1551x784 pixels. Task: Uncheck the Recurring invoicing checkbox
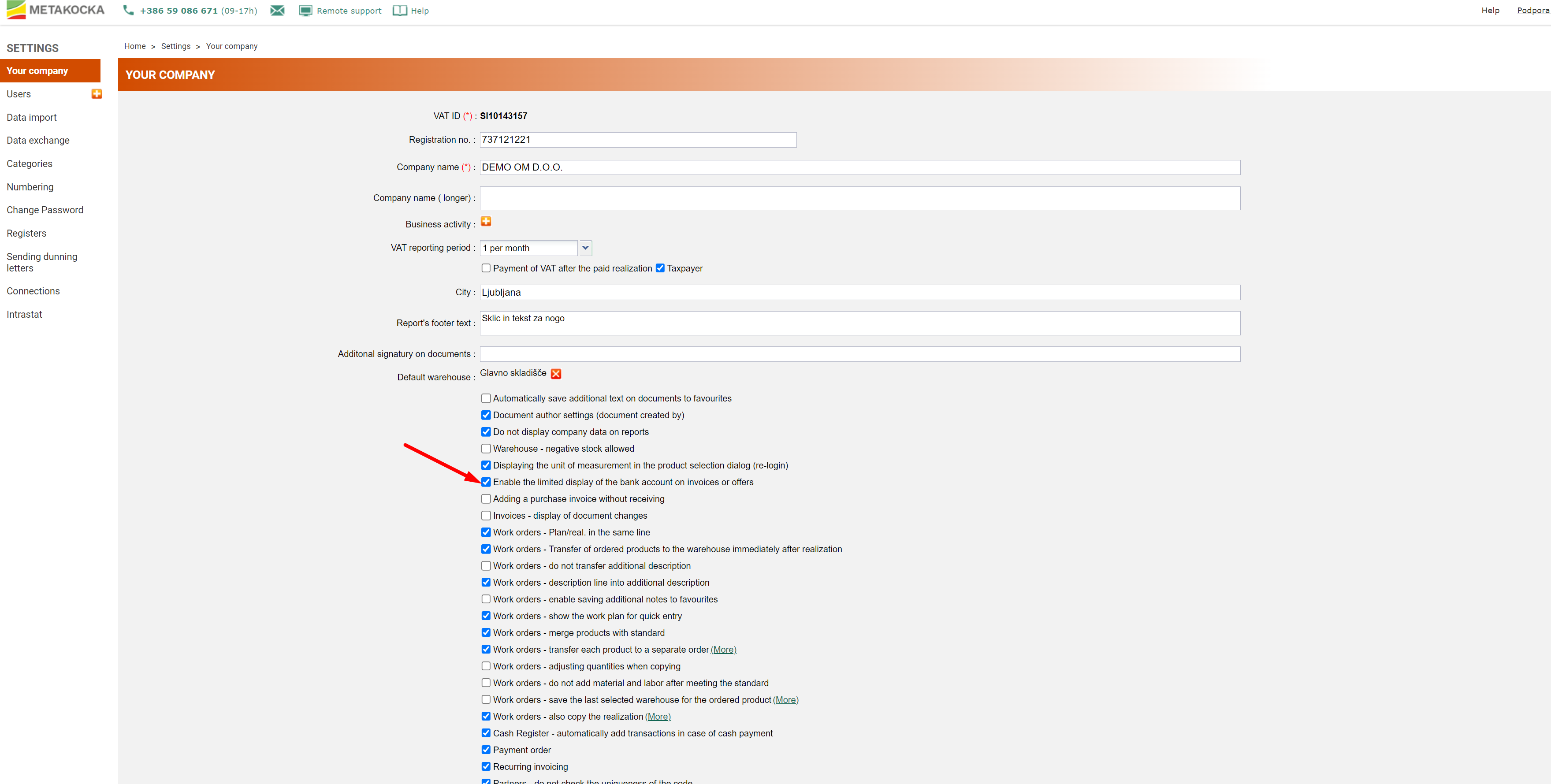point(486,766)
